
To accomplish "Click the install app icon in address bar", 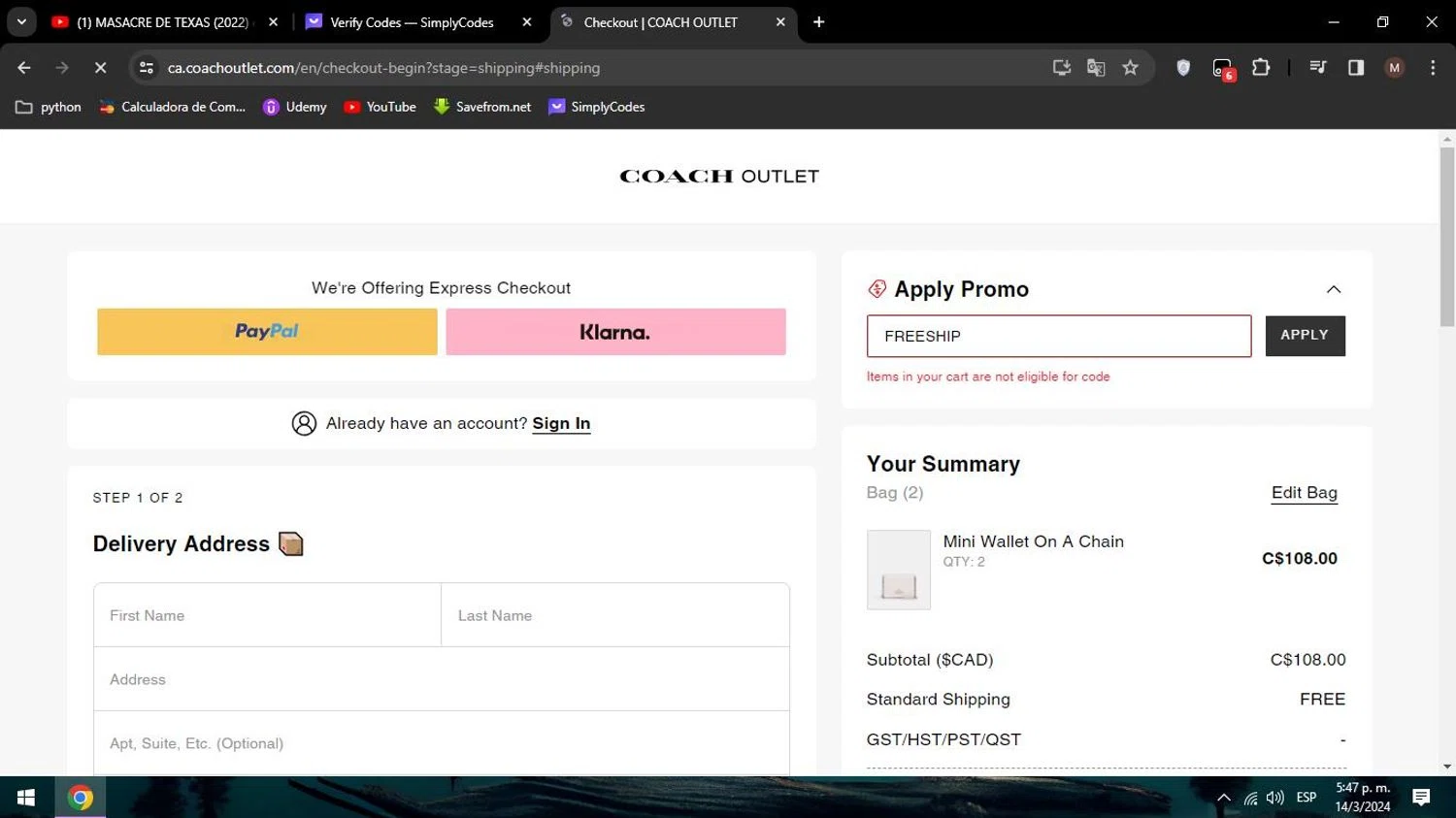I will pos(1062,68).
